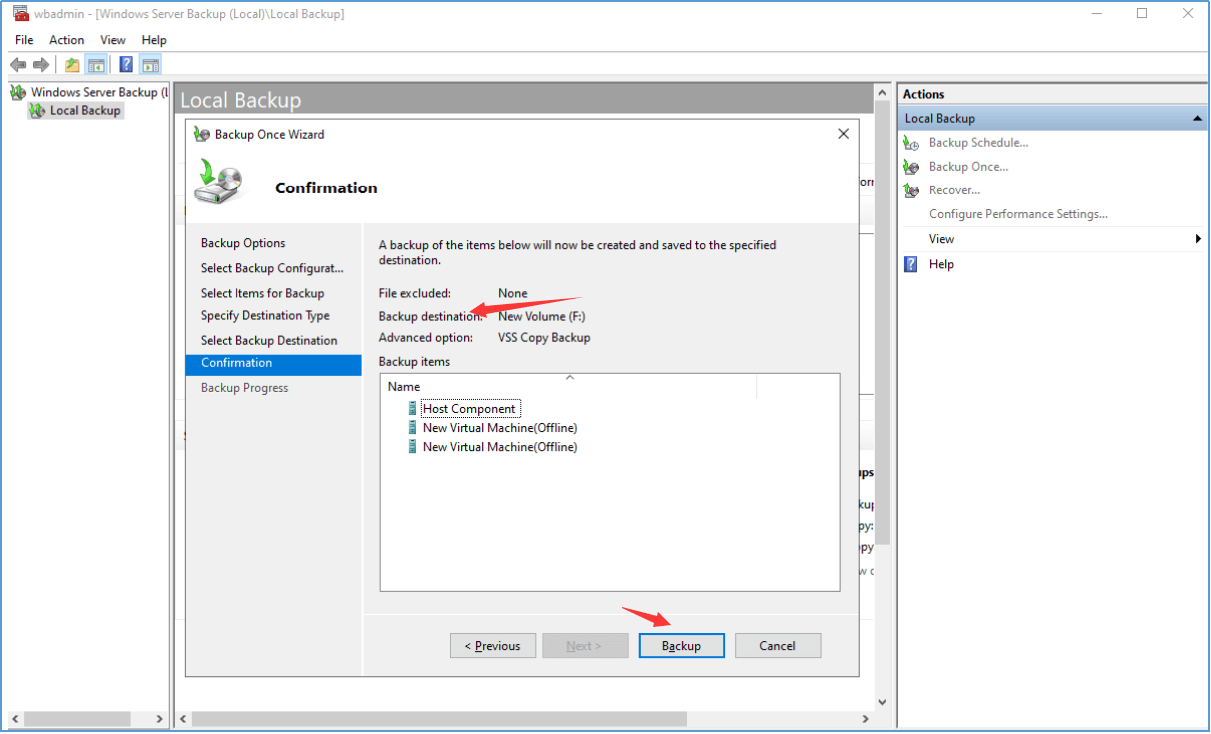
Task: Click the Backup Once icon in Actions
Action: pyautogui.click(x=911, y=167)
